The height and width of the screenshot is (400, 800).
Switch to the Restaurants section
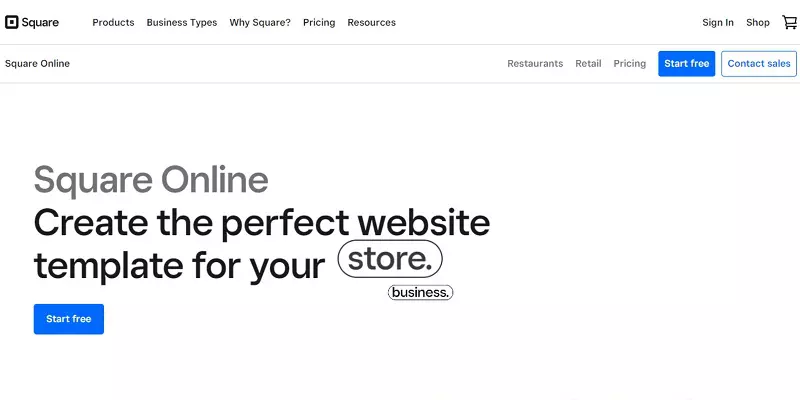[535, 64]
